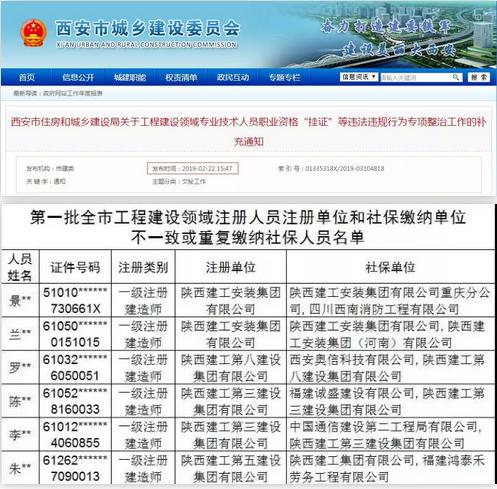This screenshot has height=489, width=497.
Task: Click the table title 第一批全市工程建设领域 heading
Action: (x=248, y=227)
